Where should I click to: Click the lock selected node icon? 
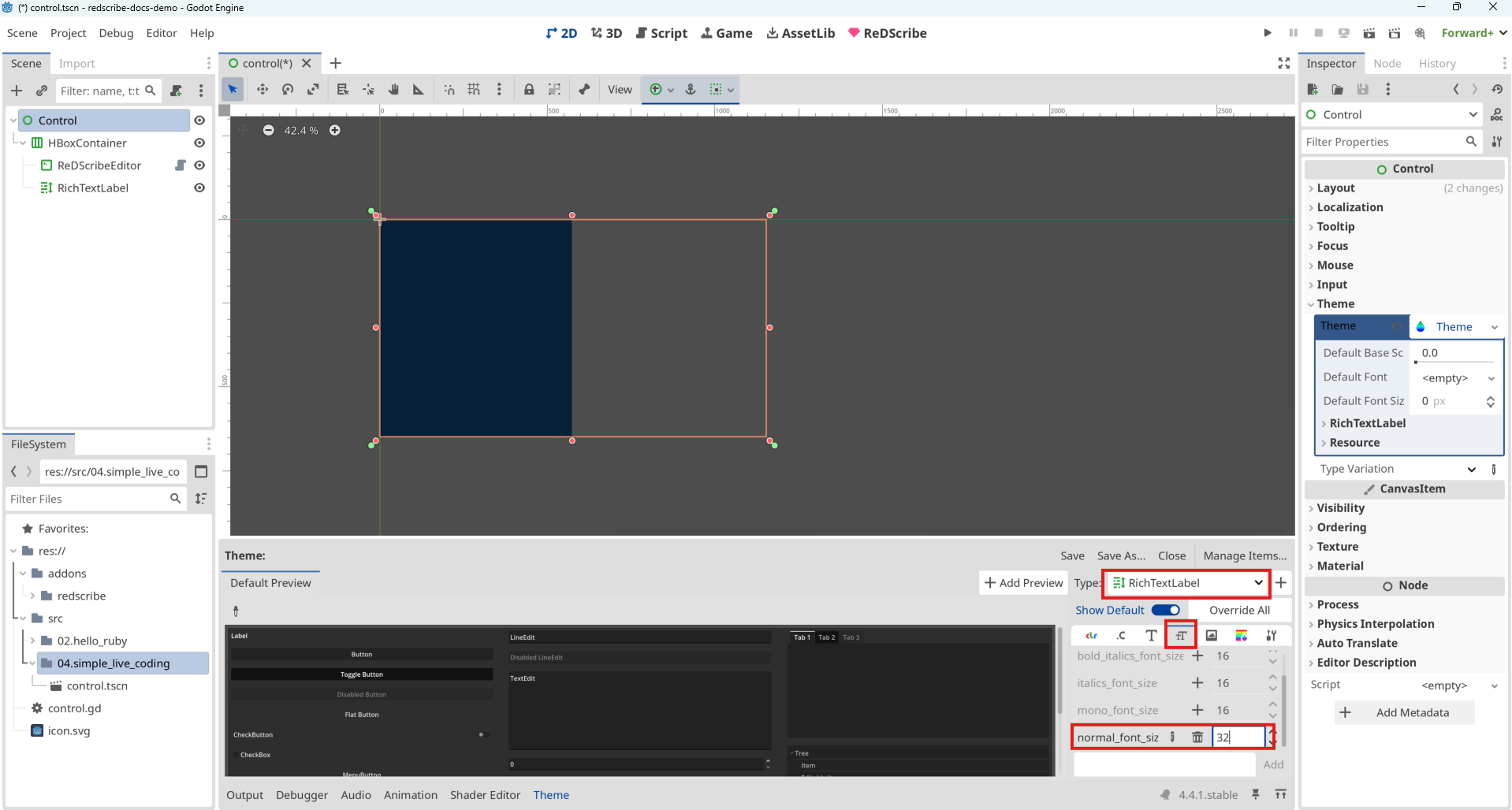[529, 89]
